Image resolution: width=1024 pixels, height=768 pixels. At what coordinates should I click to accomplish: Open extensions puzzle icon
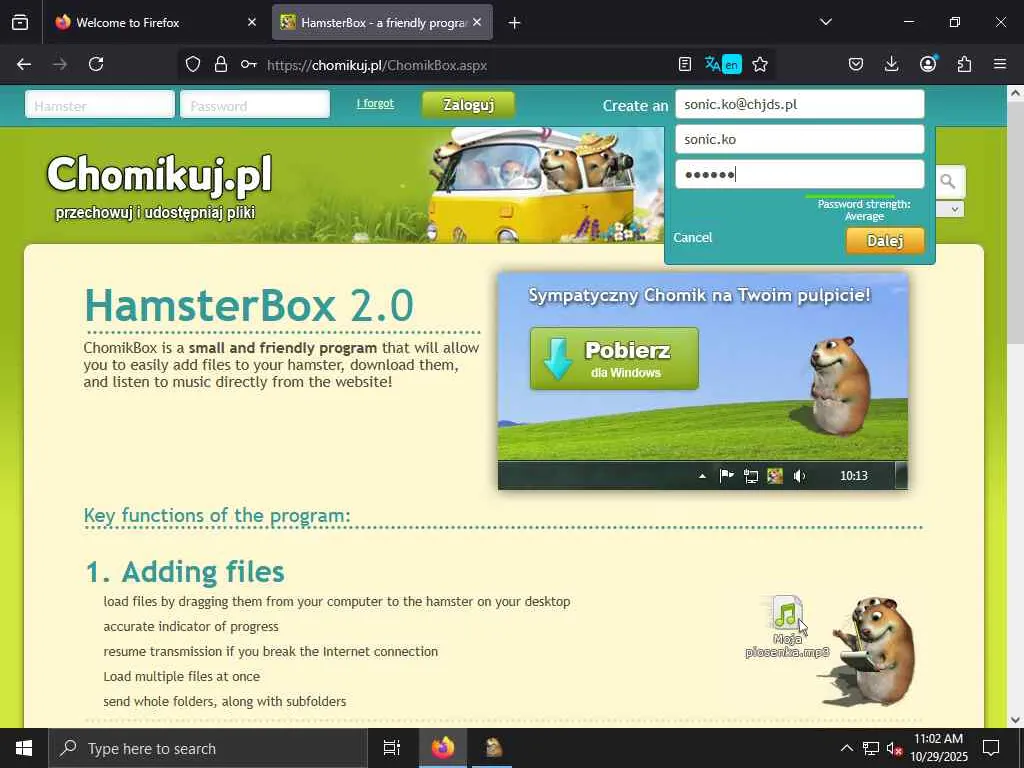click(x=964, y=64)
